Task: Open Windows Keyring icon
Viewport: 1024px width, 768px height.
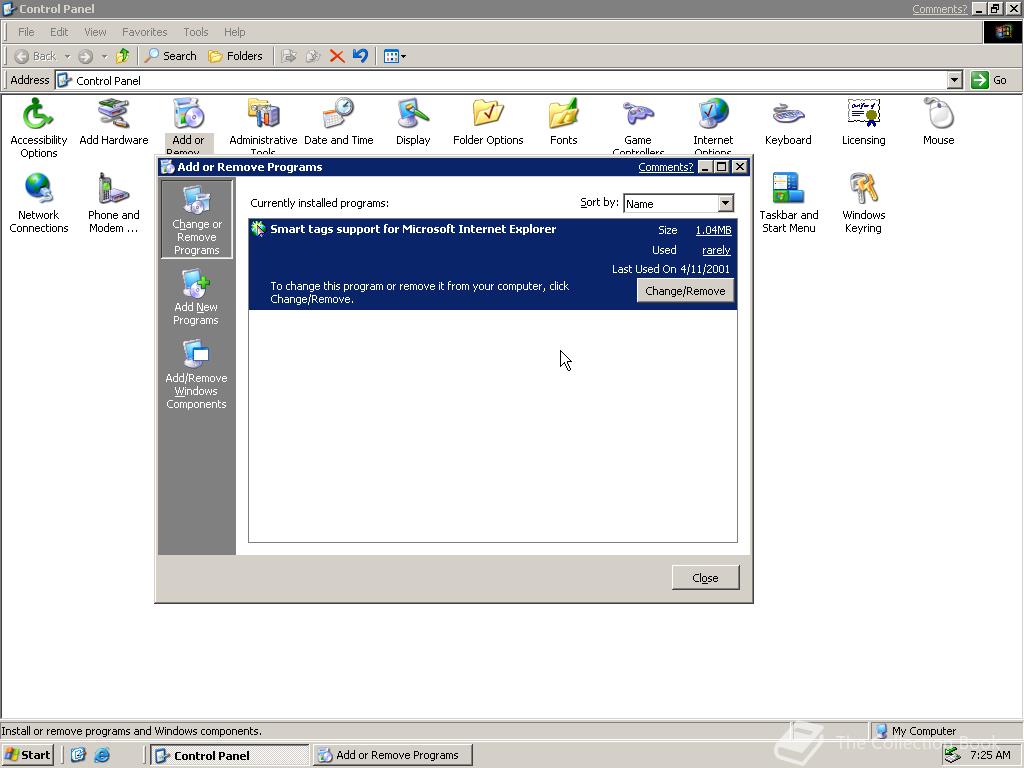Action: point(863,203)
